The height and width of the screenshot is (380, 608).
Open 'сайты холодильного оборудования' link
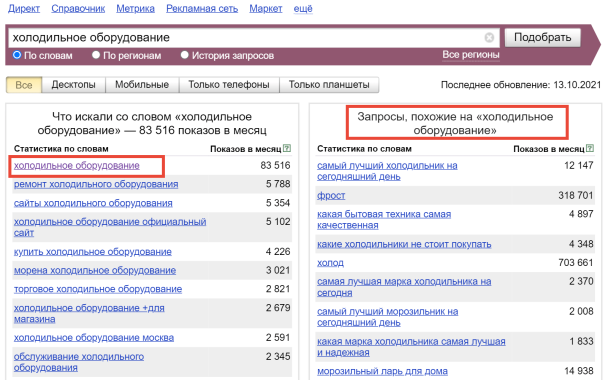[x=93, y=203]
